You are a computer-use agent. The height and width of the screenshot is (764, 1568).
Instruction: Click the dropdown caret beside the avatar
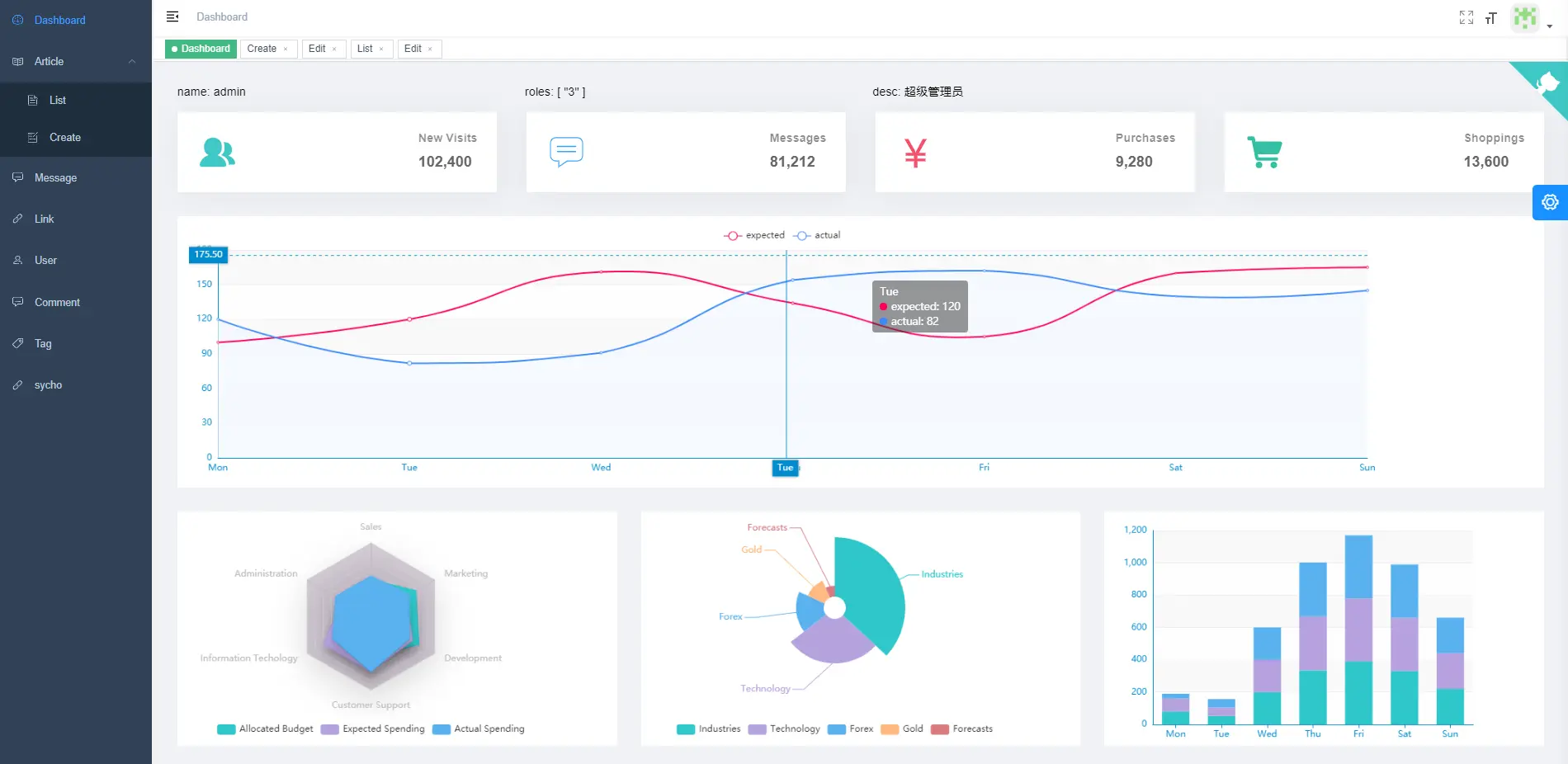pos(1550,26)
